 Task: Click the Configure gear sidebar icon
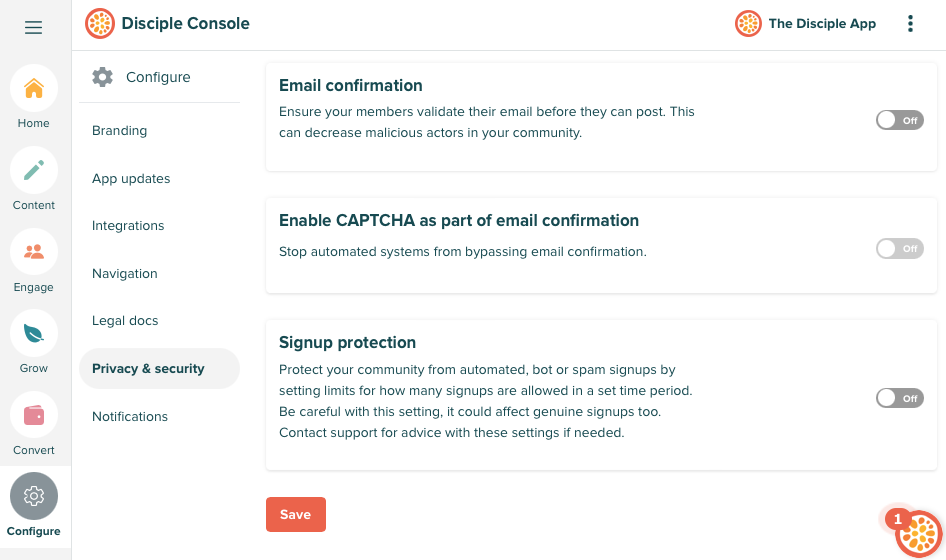(x=34, y=496)
